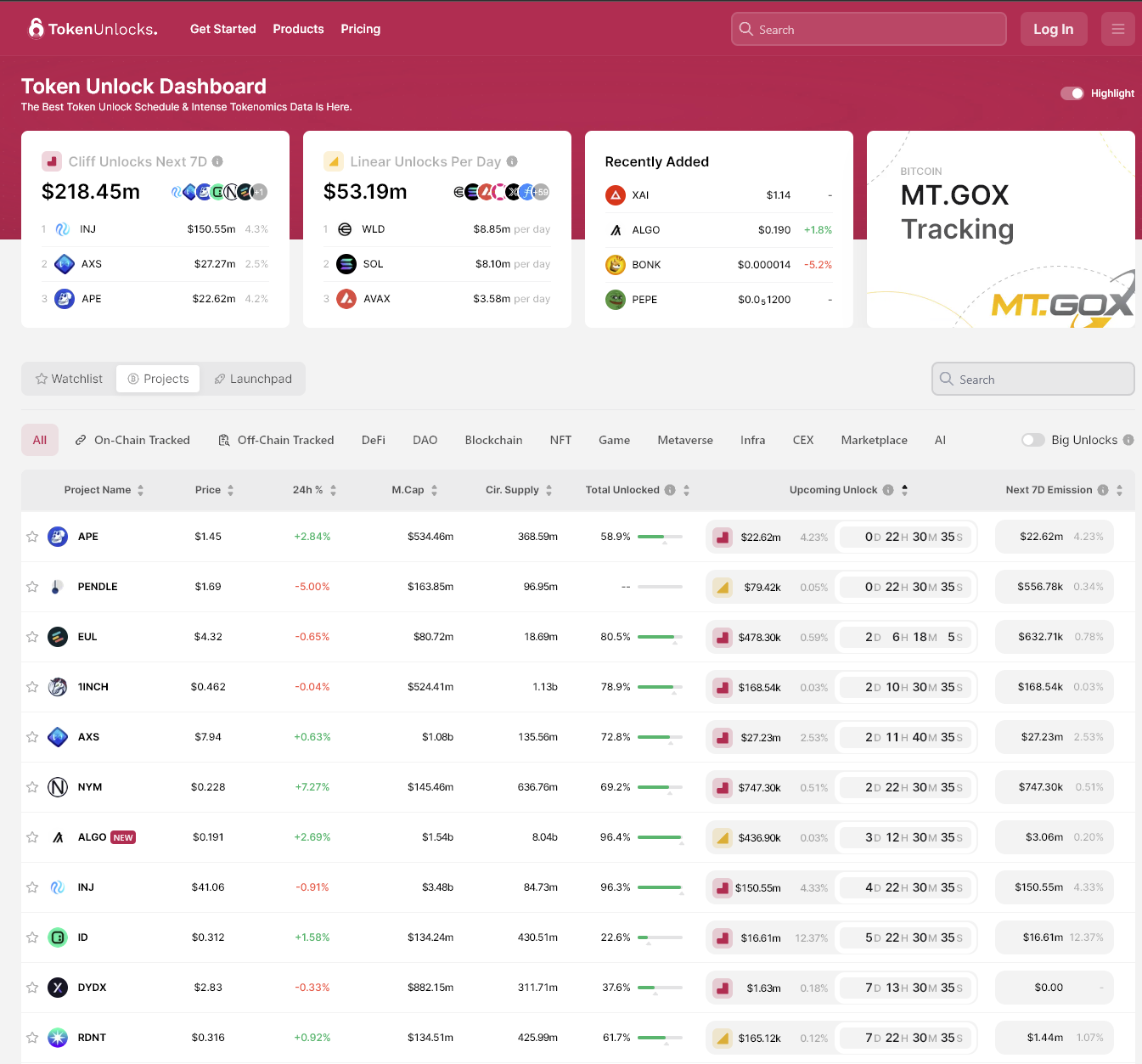Click the PENDLE token icon in table

click(x=58, y=587)
